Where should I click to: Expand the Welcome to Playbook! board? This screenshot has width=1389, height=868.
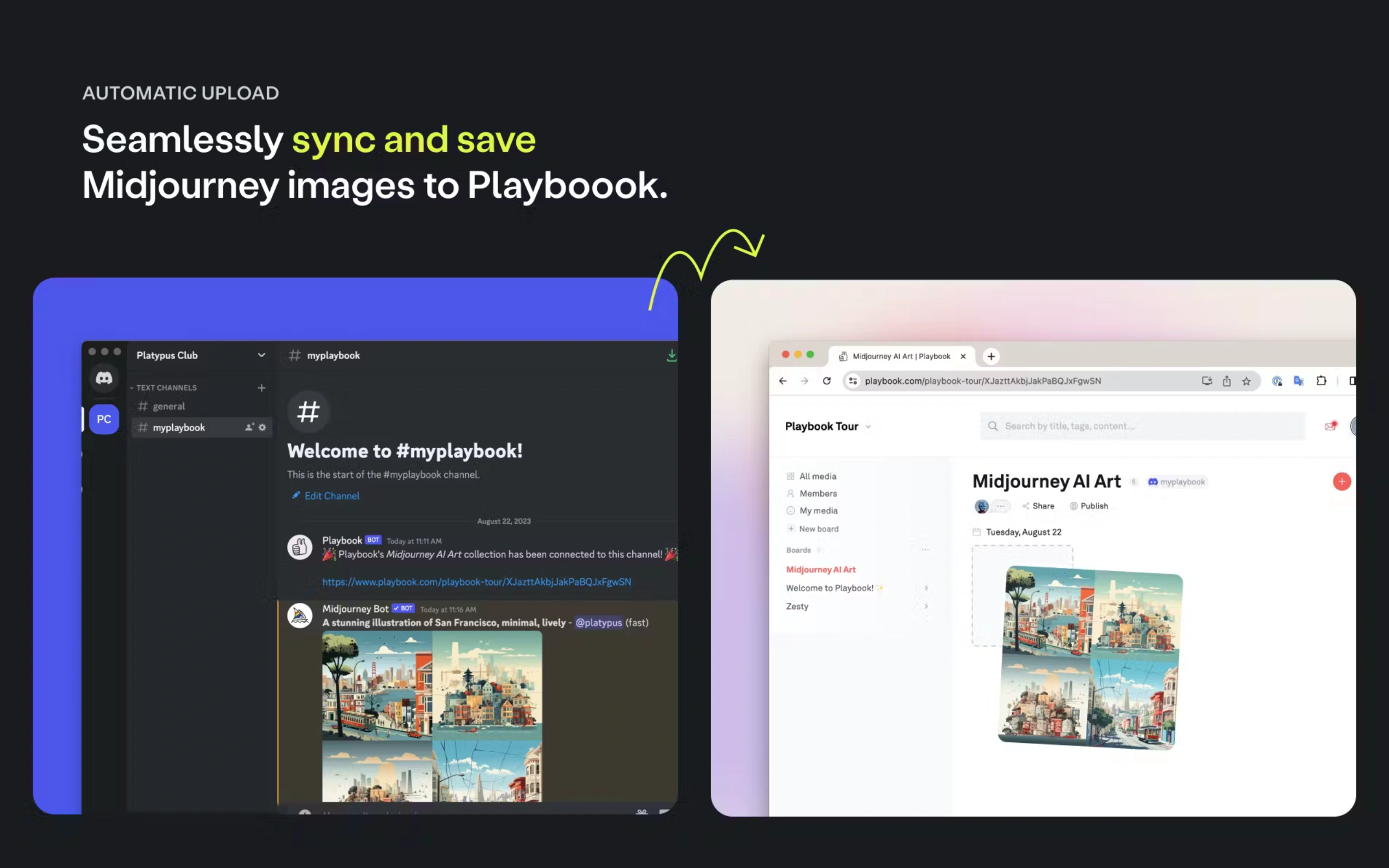pyautogui.click(x=926, y=588)
